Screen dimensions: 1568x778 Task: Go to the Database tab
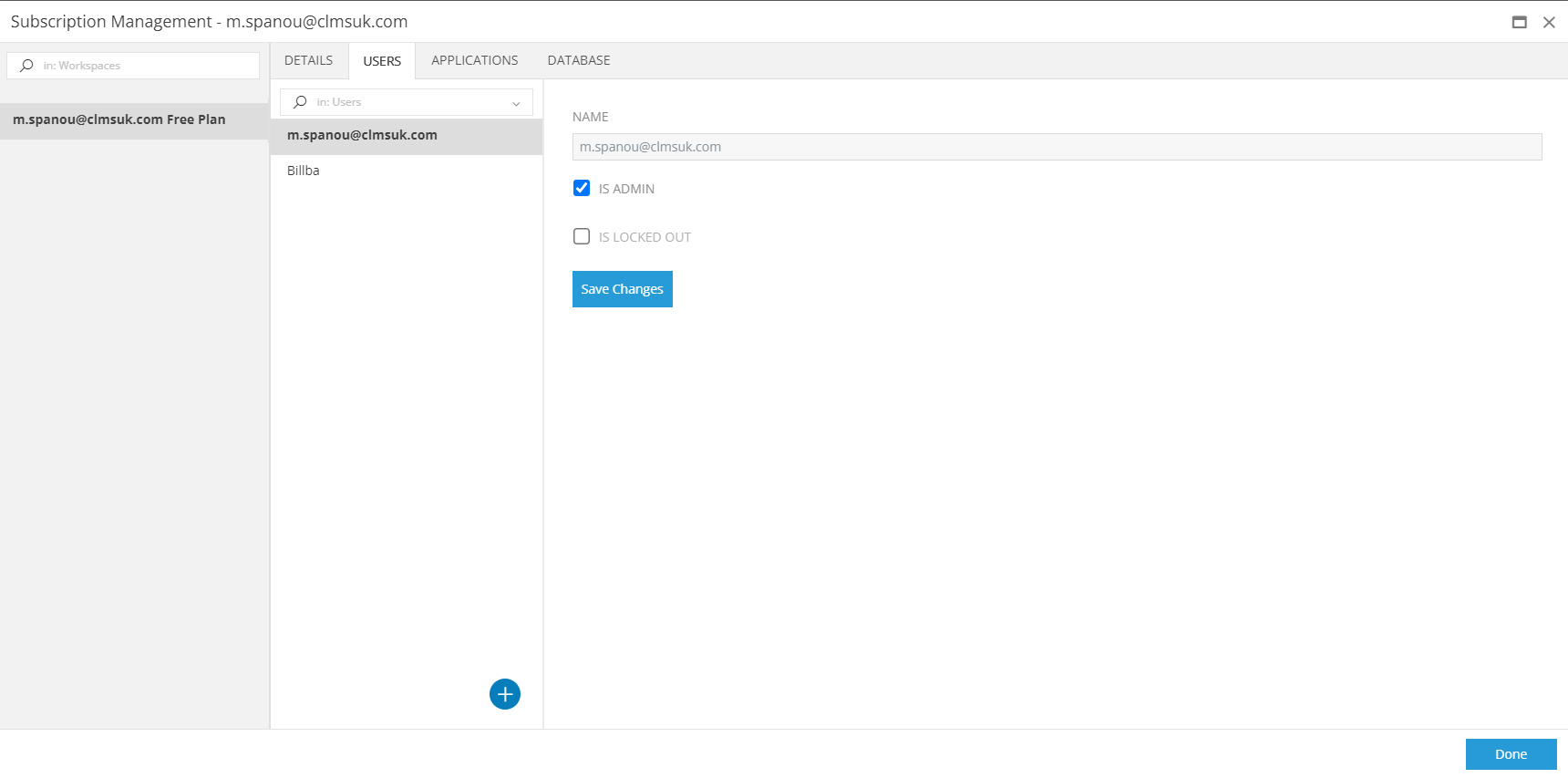click(579, 60)
